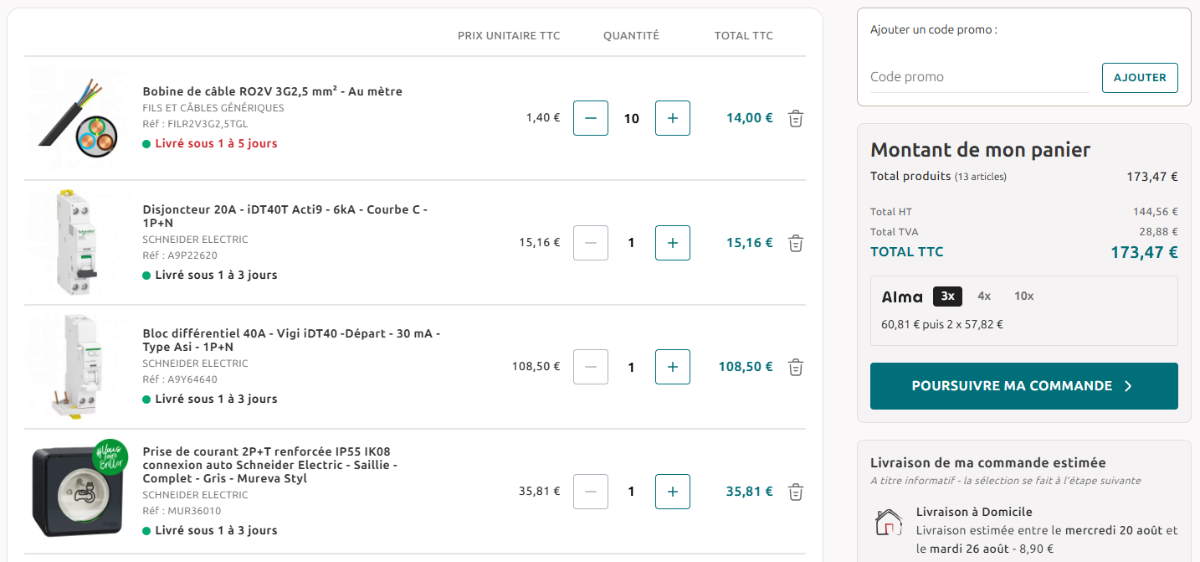The image size is (1200, 562).
Task: Choose Alma 10x installment option
Action: pyautogui.click(x=1024, y=296)
